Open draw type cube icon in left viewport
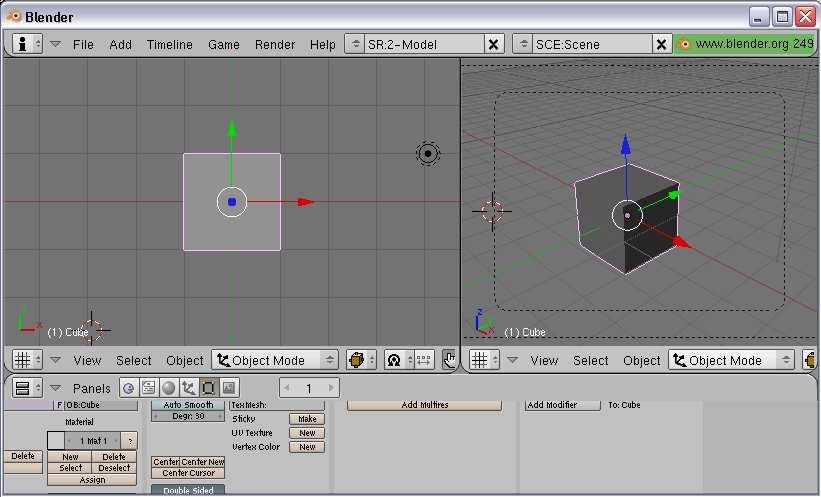 (x=361, y=360)
